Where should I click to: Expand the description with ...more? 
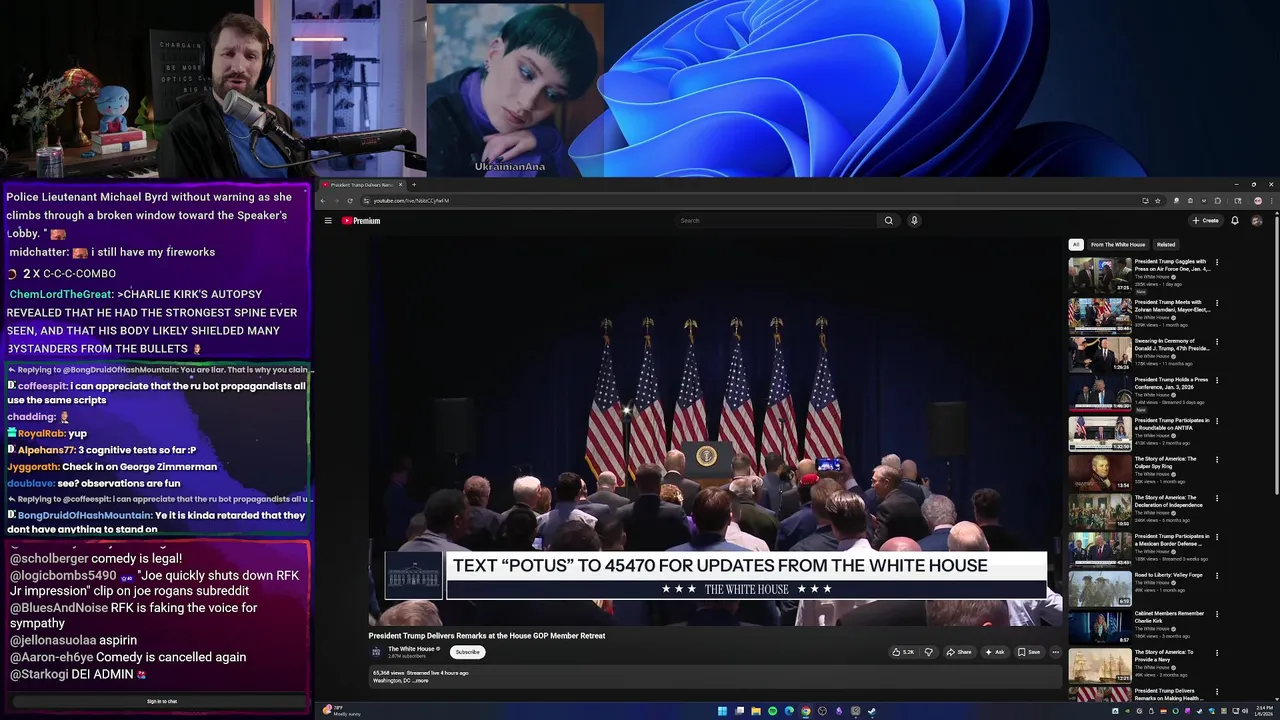tap(421, 681)
